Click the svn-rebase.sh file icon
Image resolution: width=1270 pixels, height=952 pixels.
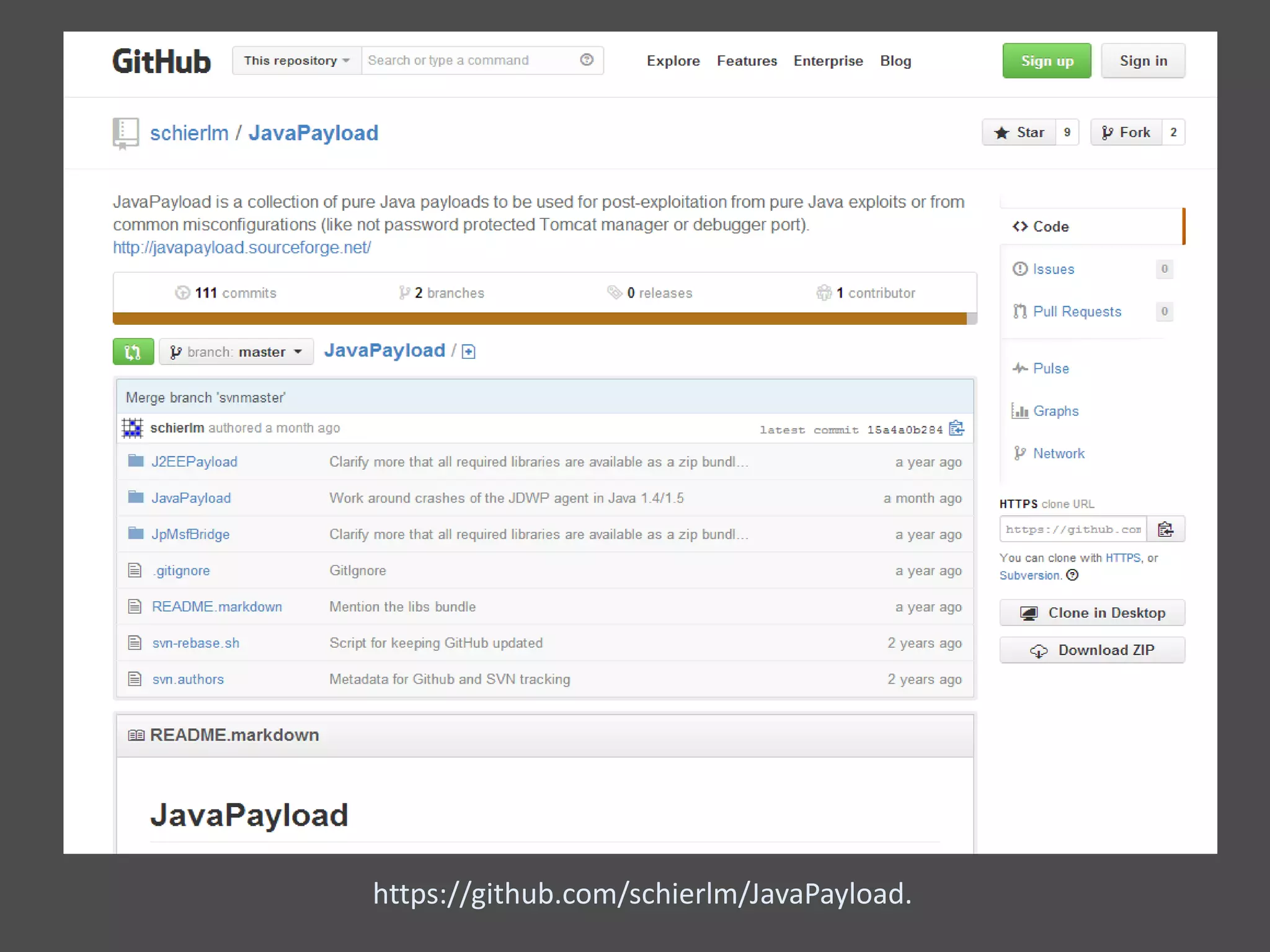coord(135,642)
